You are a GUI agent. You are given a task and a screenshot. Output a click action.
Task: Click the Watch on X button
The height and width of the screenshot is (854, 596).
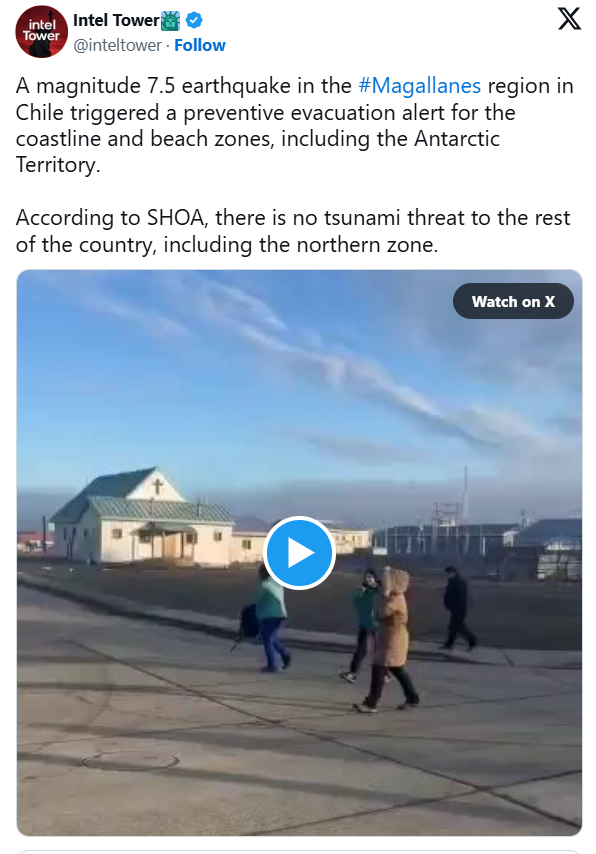(x=513, y=301)
